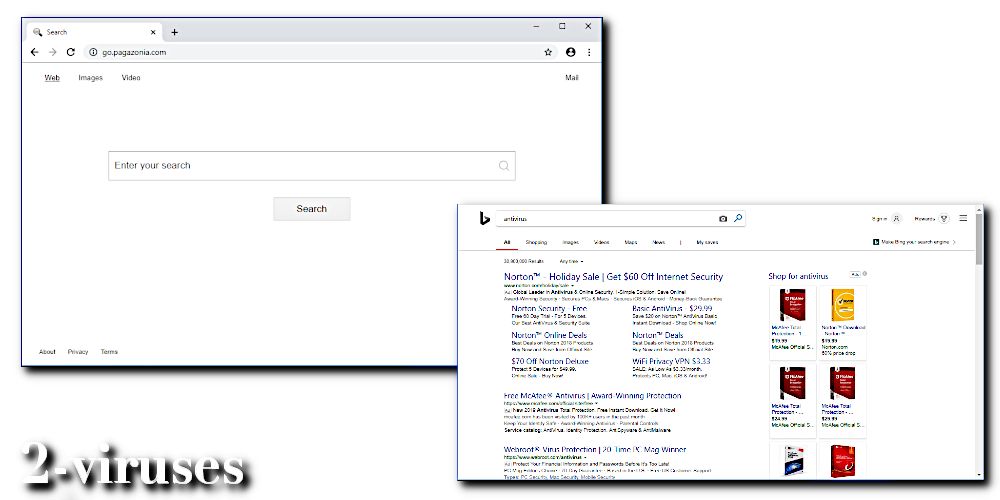Click the Search button on pagazonia
This screenshot has height=500, width=1000.
tap(311, 209)
